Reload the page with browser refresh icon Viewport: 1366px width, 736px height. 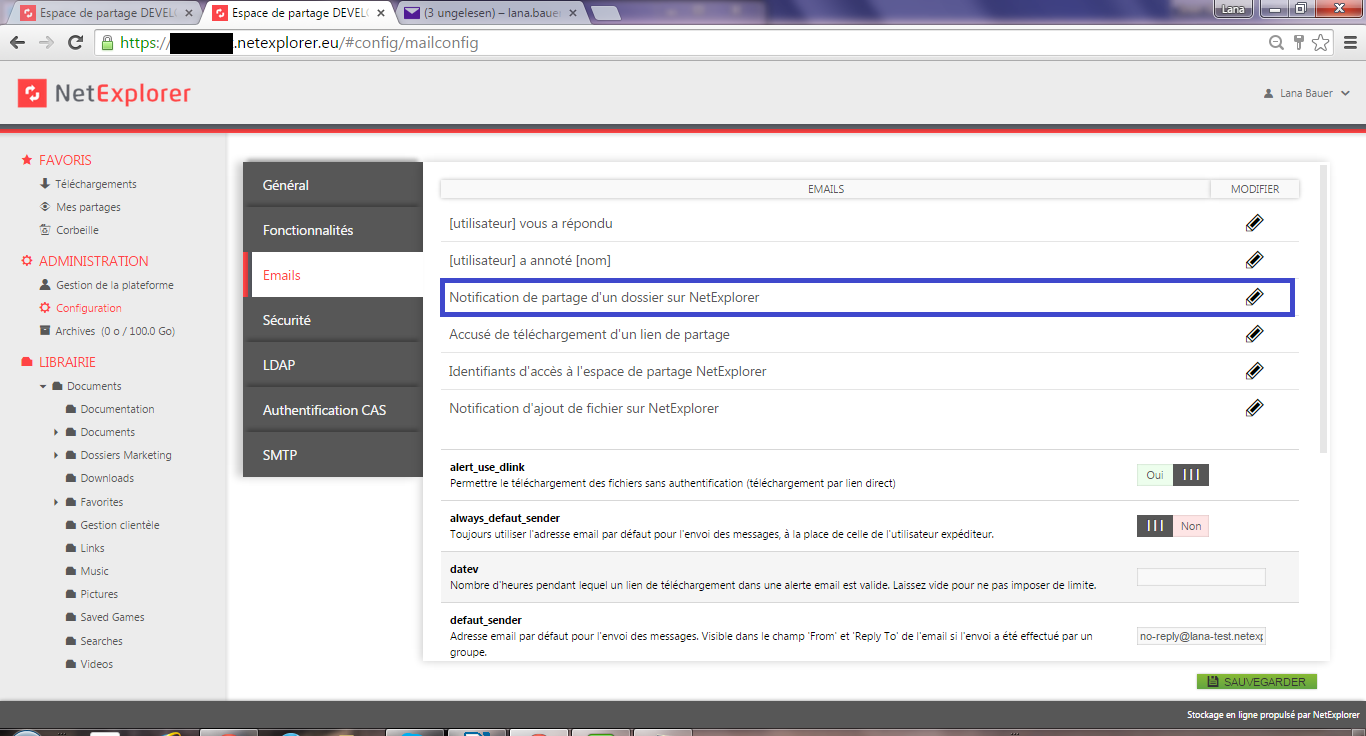[75, 43]
